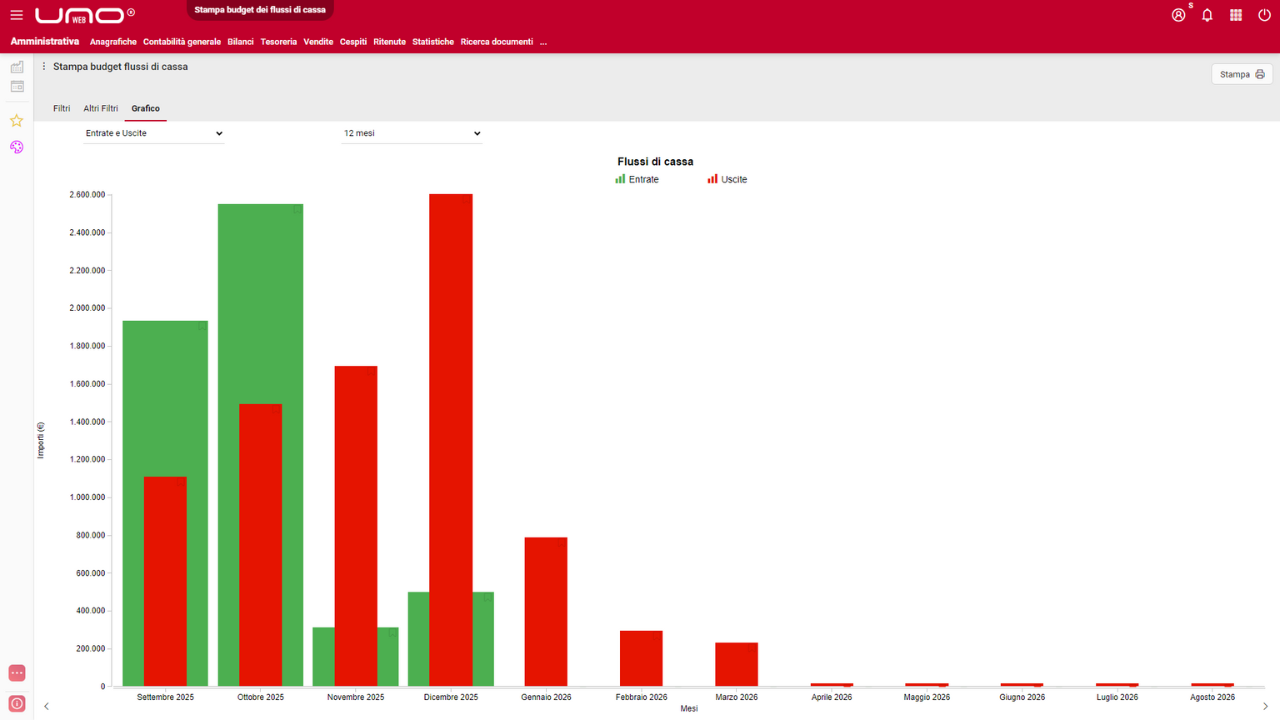Viewport: 1280px width, 720px height.
Task: Toggle the Entrate series in legend
Action: tap(637, 180)
